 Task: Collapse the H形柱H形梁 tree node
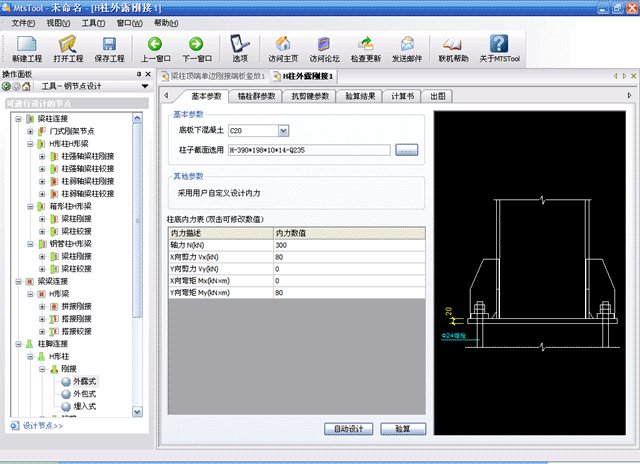[x=30, y=144]
